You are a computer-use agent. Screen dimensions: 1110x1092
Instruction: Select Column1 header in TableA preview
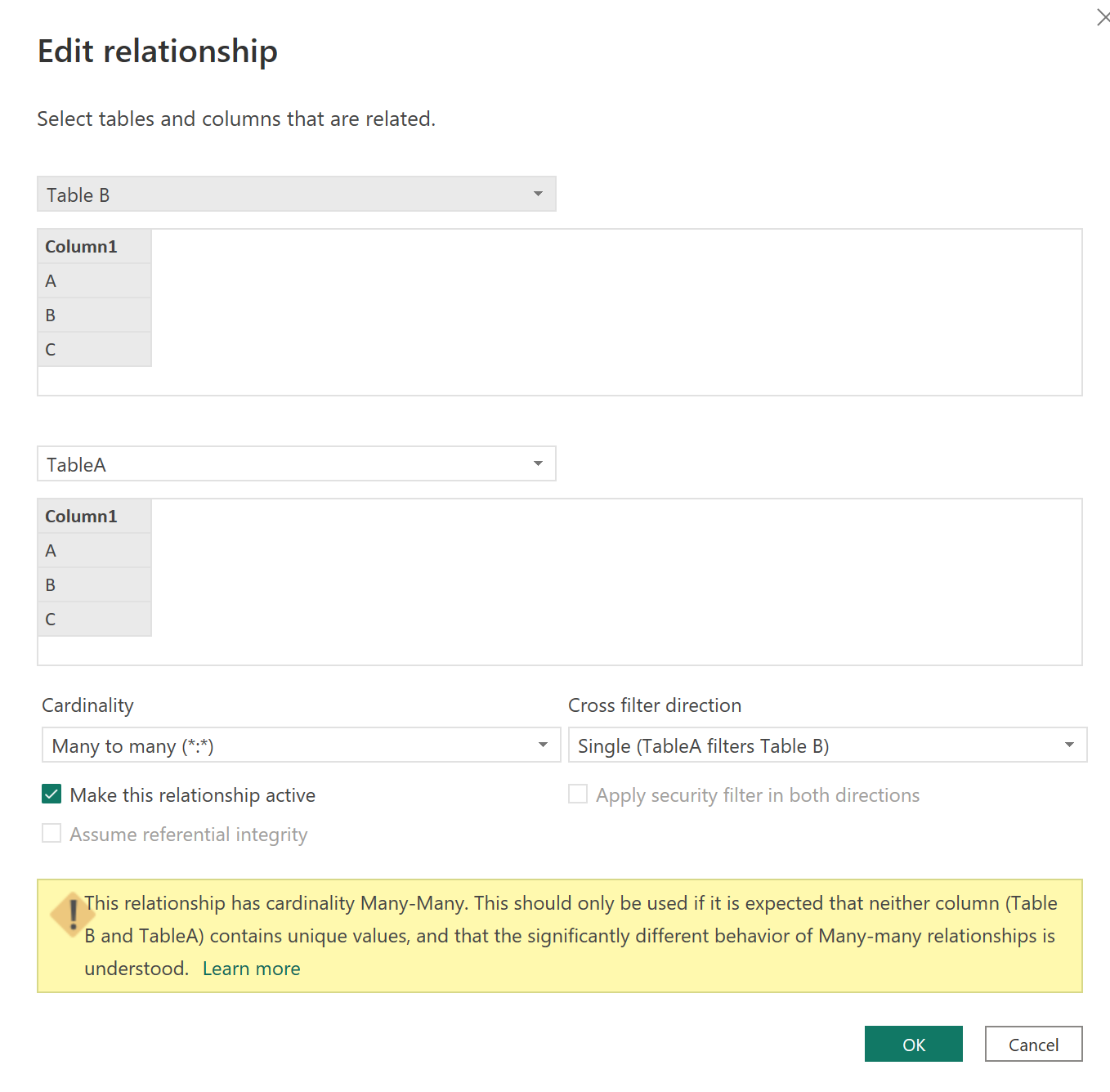(x=95, y=516)
